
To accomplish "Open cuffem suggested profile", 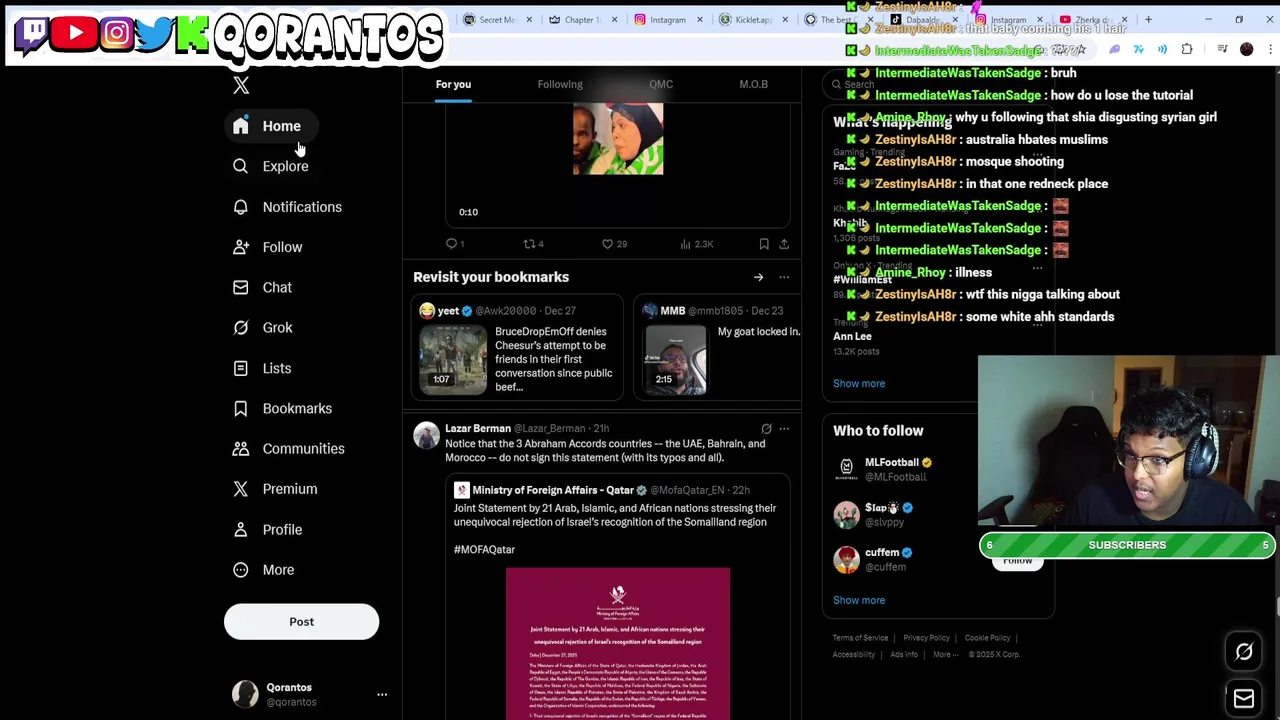I will click(882, 552).
